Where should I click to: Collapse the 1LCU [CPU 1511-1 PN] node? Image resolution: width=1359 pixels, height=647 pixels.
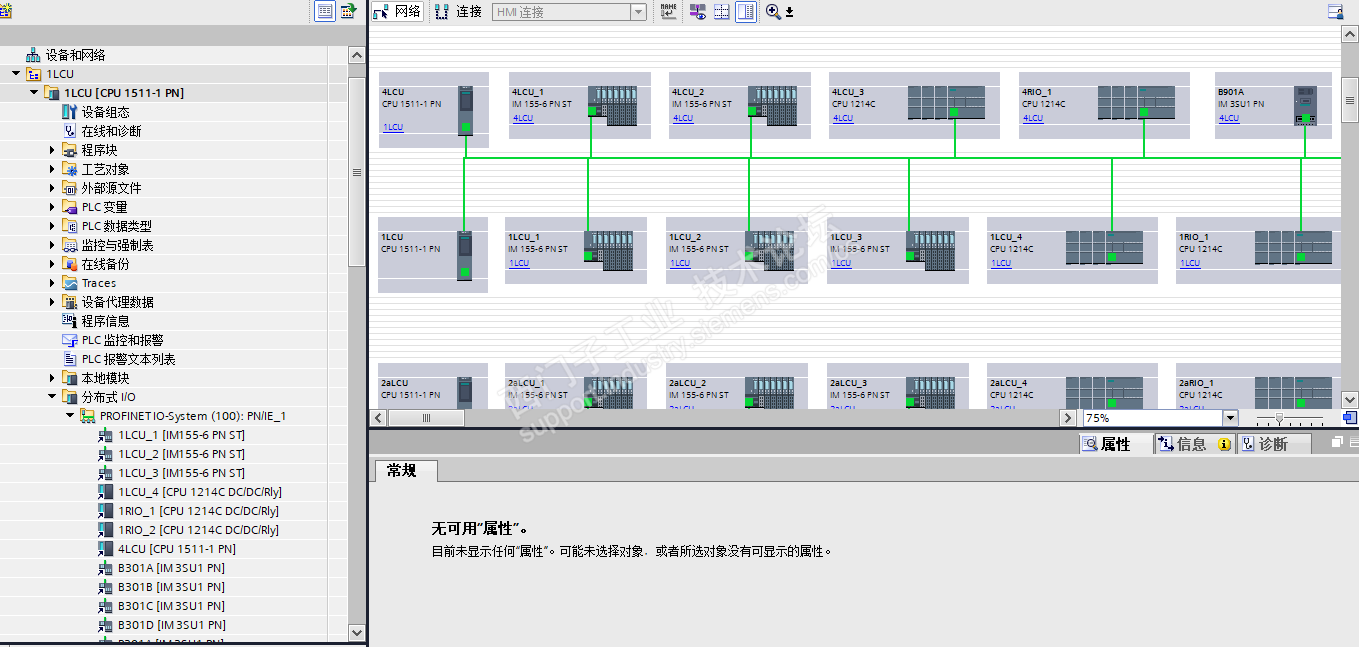[34, 93]
